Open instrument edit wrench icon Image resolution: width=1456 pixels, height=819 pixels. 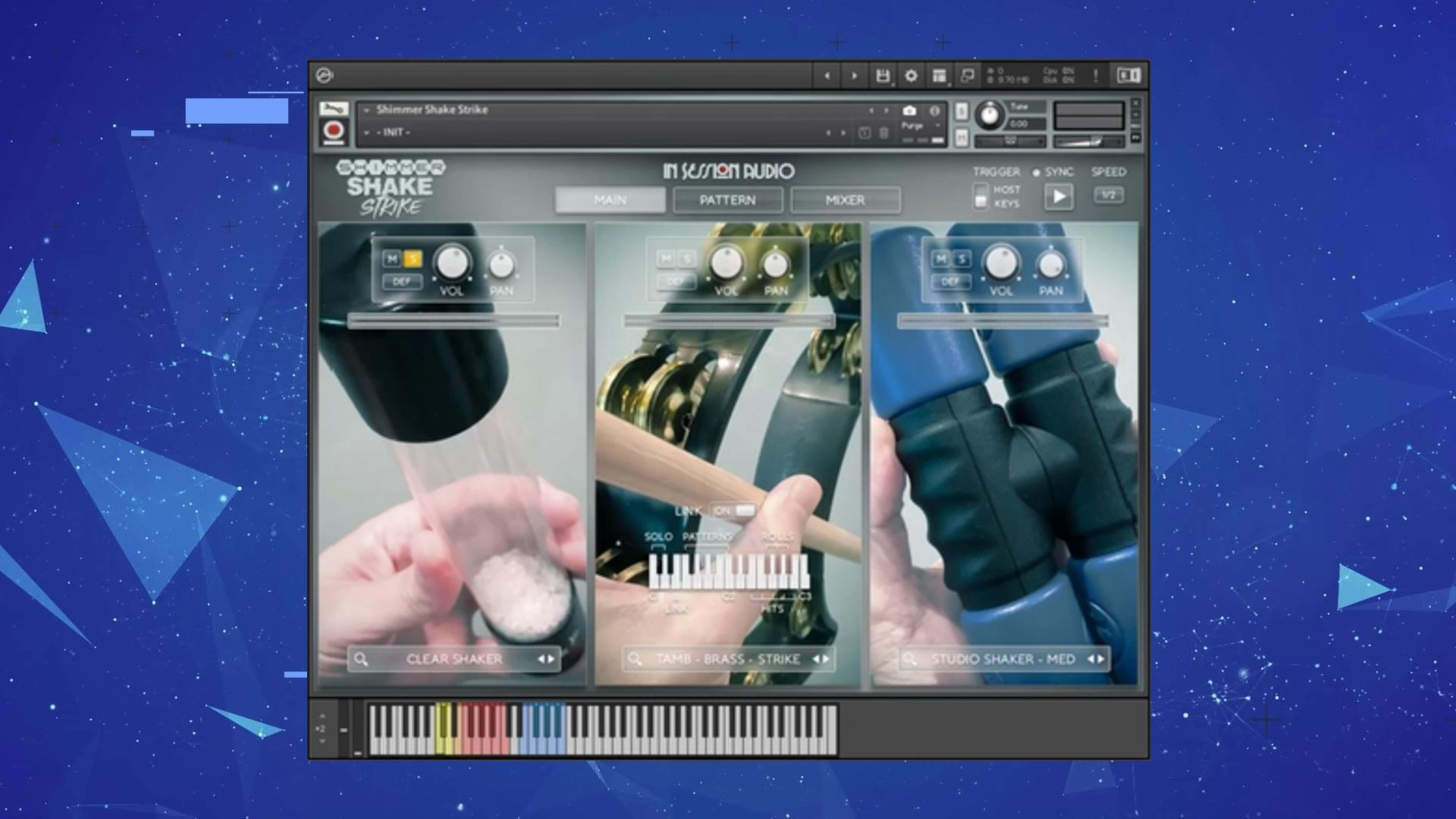[x=333, y=108]
